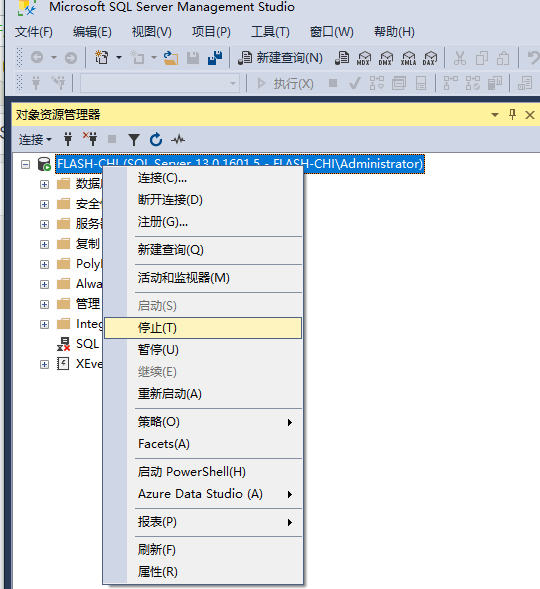Image resolution: width=540 pixels, height=589 pixels.
Task: Open the 连接 dropdown in Object Explorer
Action: [x=35, y=140]
